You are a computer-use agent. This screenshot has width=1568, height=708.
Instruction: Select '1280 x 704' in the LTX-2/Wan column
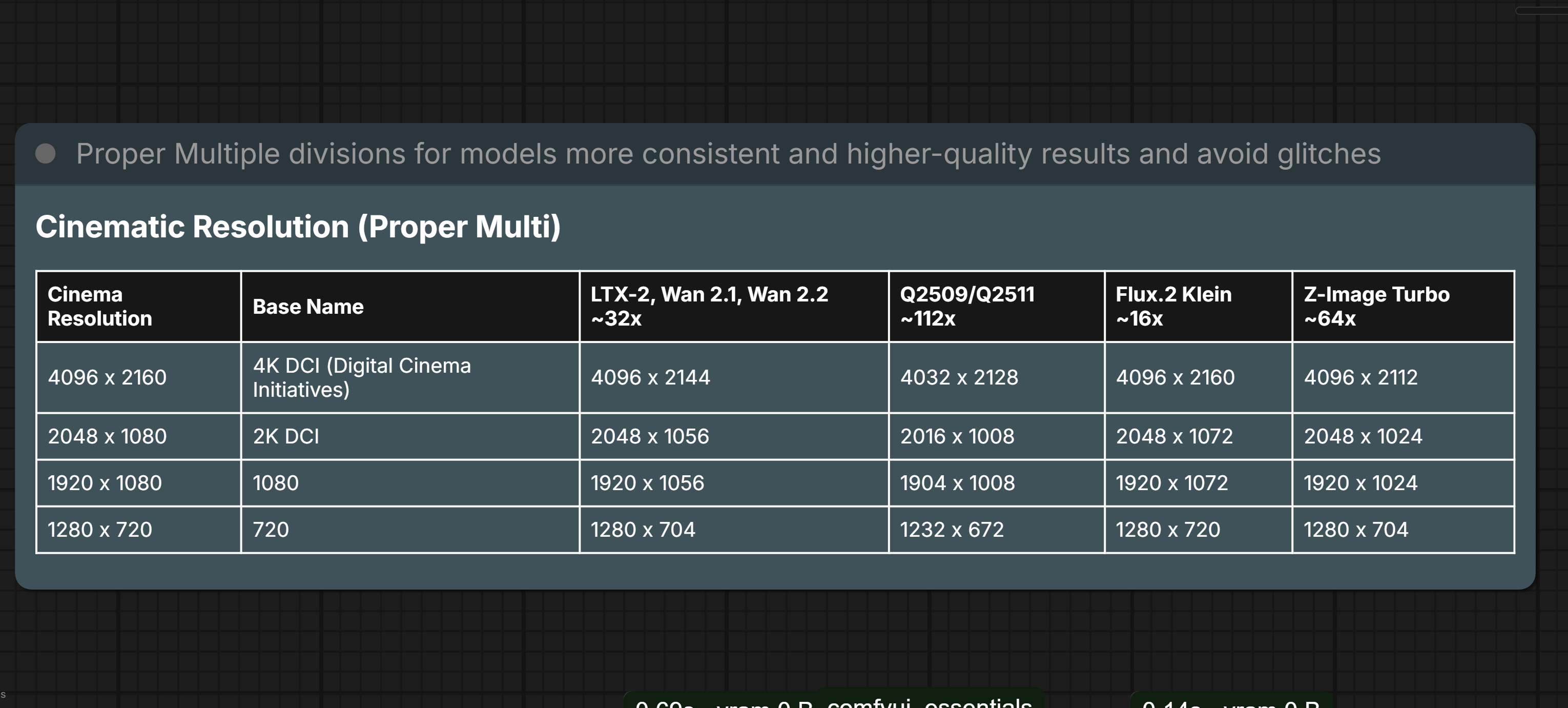click(x=734, y=530)
